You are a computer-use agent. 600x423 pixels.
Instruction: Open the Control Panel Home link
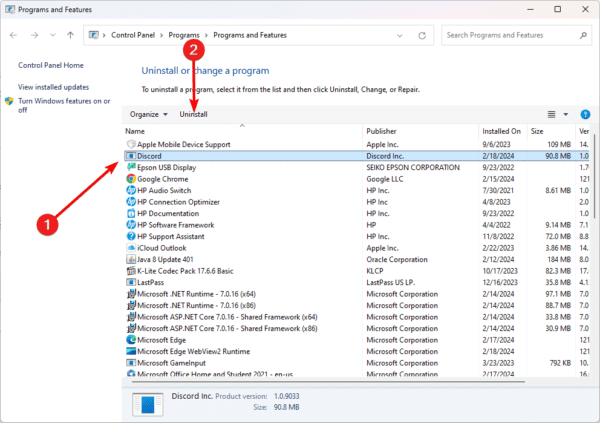tap(51, 65)
